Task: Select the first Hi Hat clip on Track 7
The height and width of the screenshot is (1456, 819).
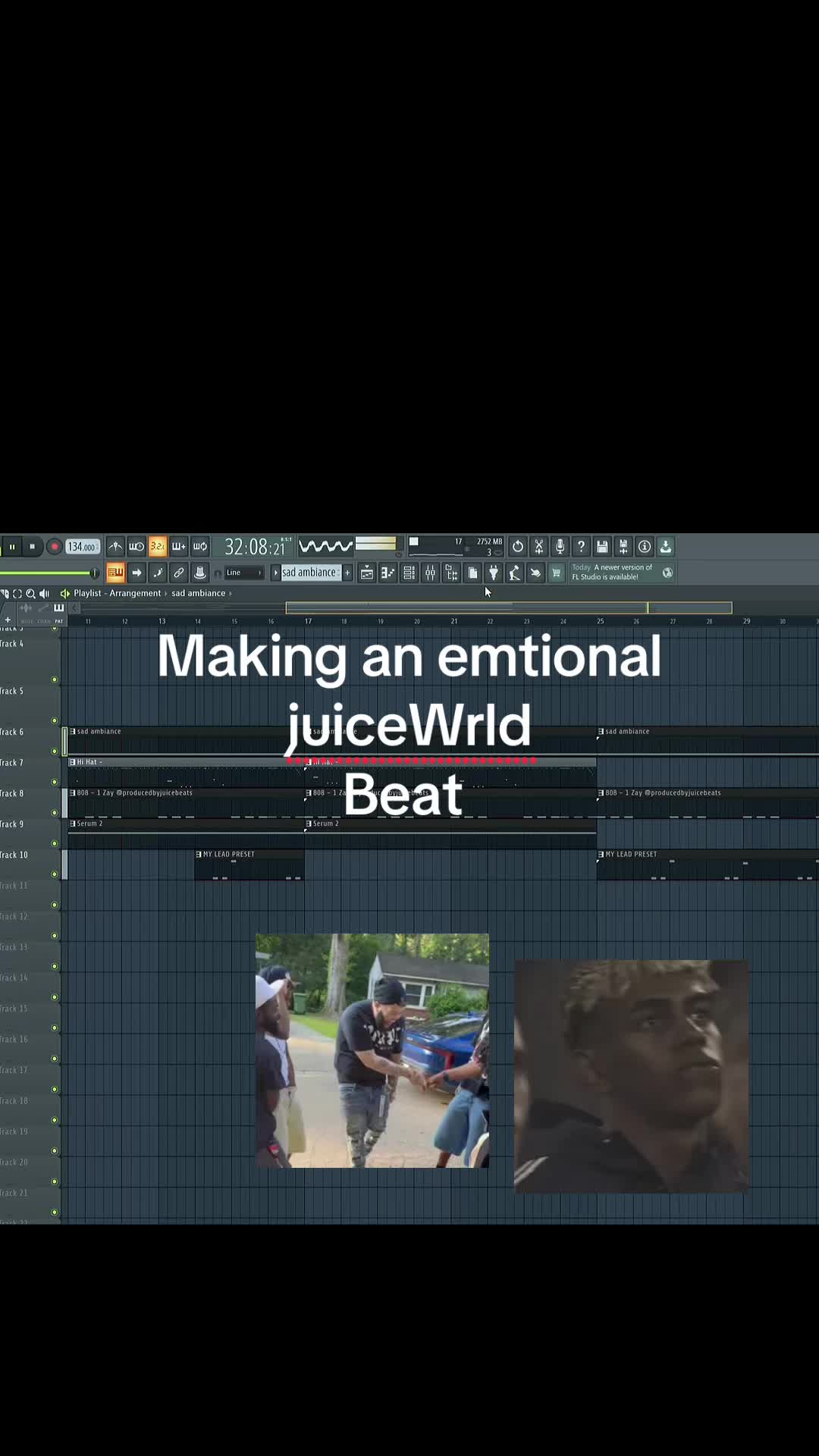Action: (186, 772)
